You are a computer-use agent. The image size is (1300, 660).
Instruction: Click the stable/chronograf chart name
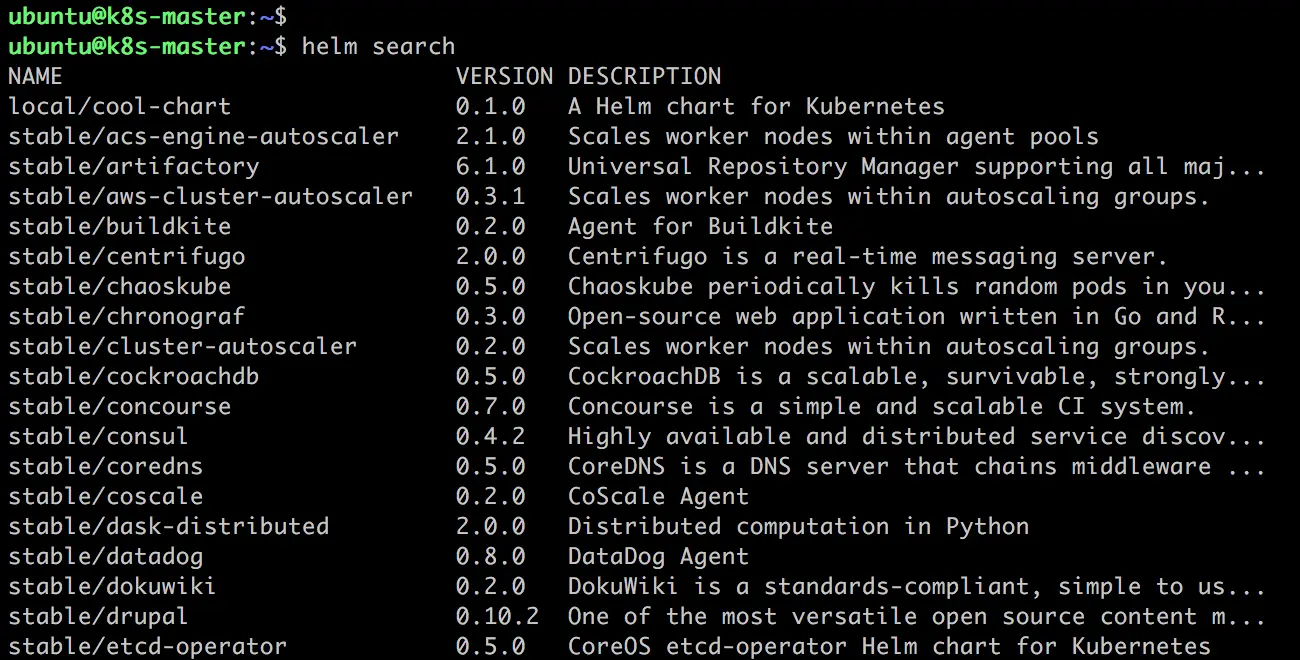pos(127,316)
